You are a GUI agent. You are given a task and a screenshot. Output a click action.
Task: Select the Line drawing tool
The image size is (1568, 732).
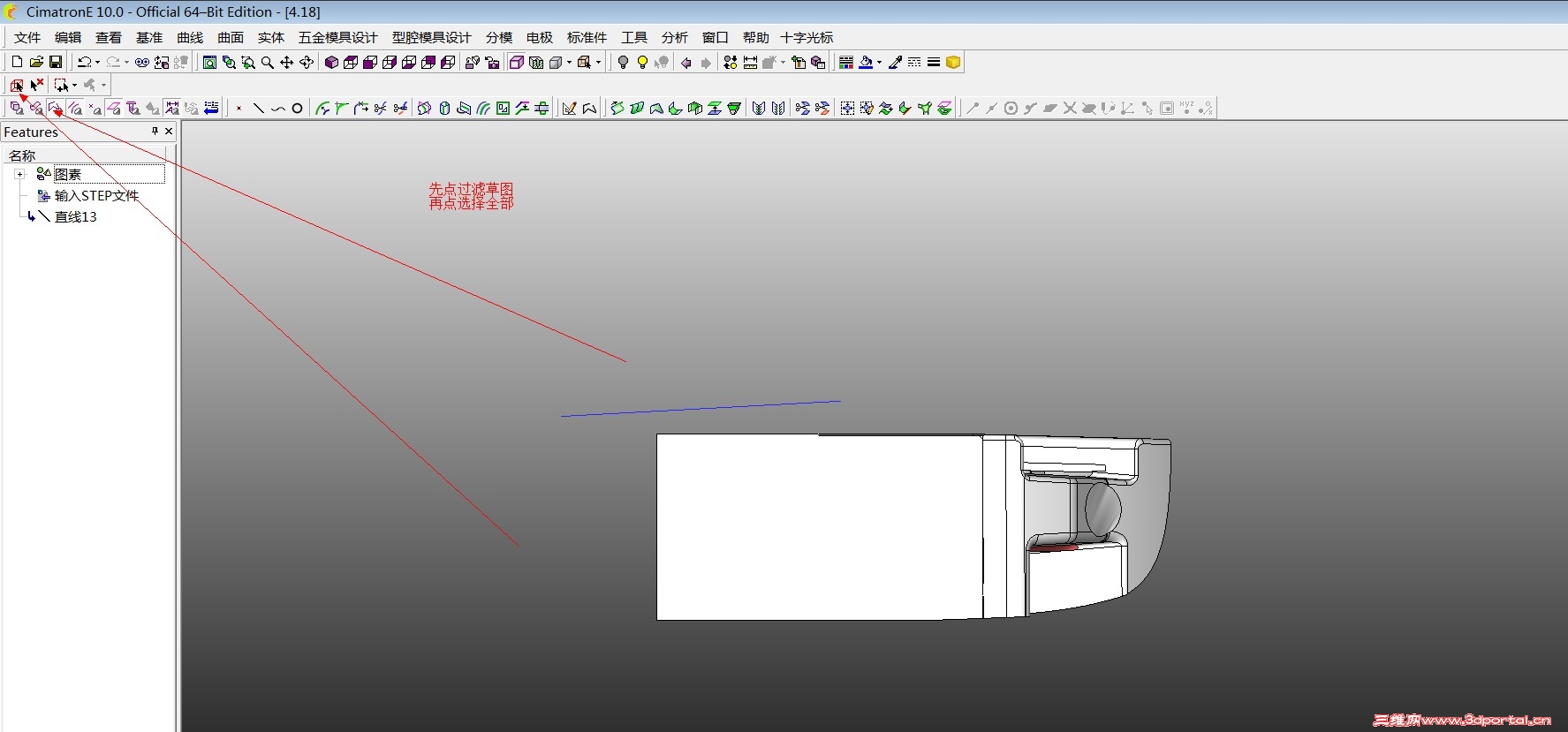click(x=258, y=109)
